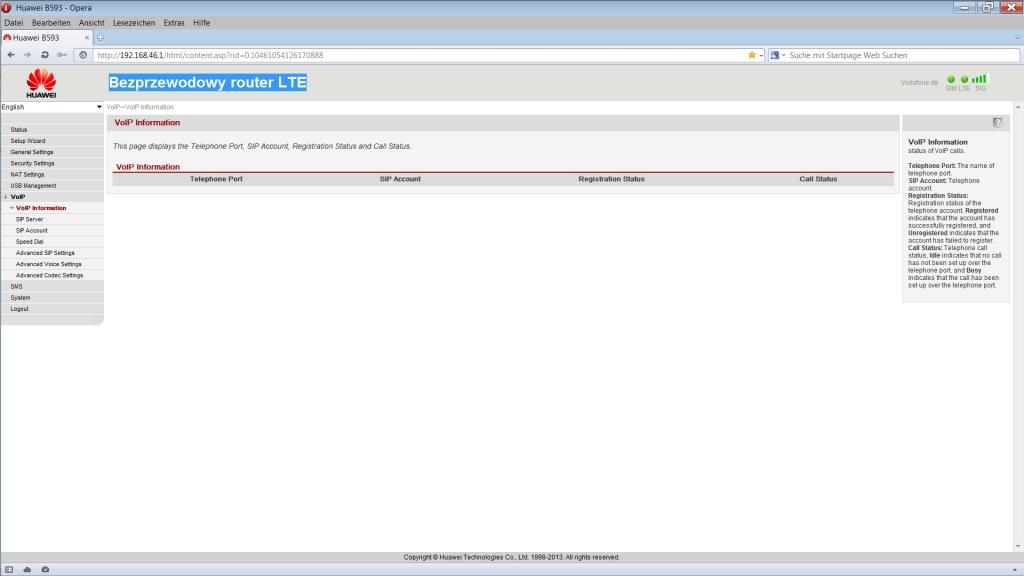Viewport: 1024px width, 576px height.
Task: Click the 'Vodafone.de' operator label
Action: pyautogui.click(x=920, y=82)
